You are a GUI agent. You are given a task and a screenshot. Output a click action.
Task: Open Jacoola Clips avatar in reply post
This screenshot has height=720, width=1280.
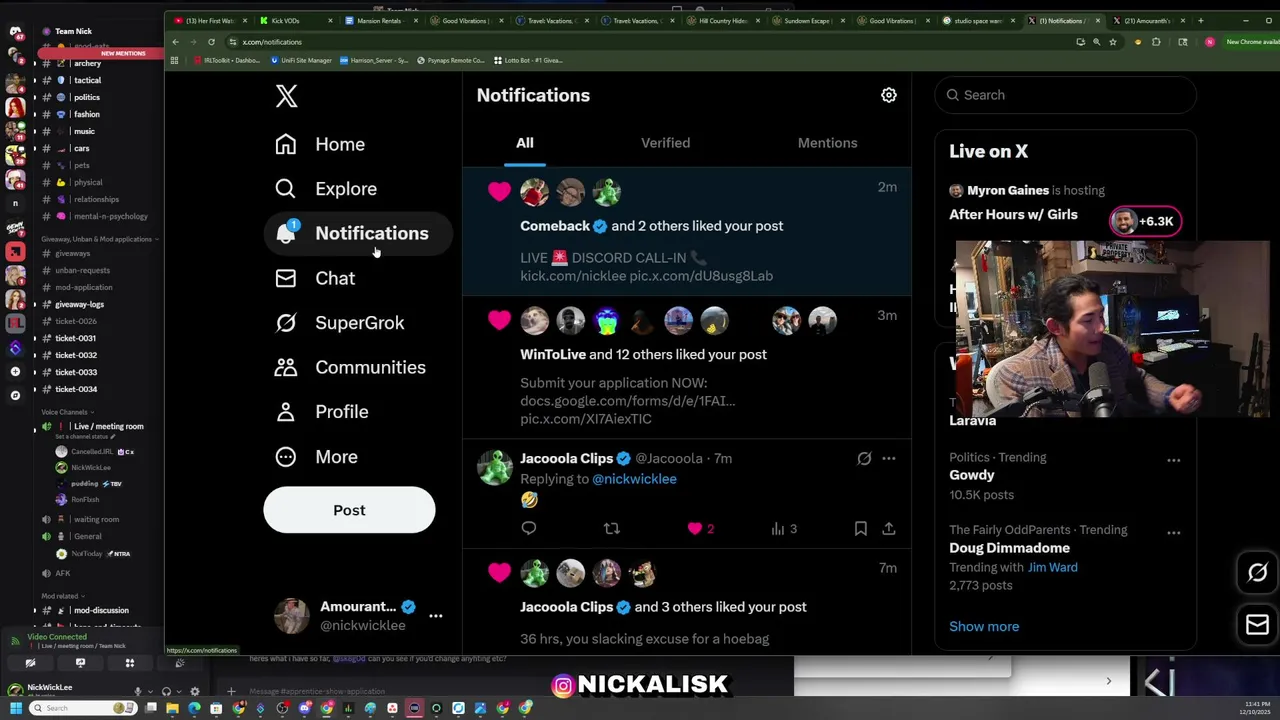pyautogui.click(x=494, y=467)
